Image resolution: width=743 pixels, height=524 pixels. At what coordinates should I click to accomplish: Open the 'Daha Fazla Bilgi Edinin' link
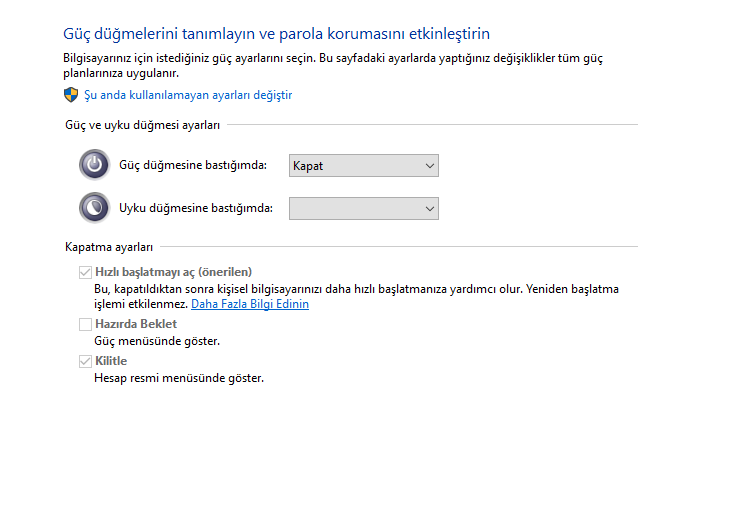[x=250, y=304]
